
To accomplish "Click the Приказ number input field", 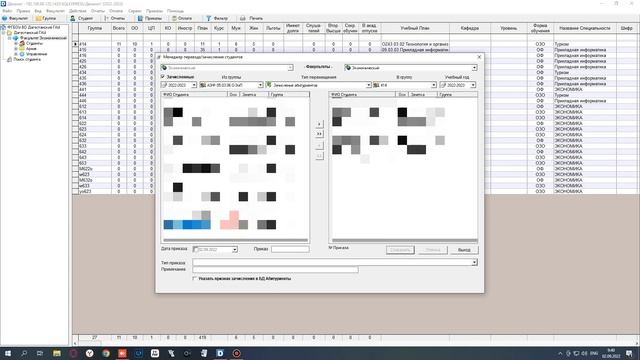I will pos(290,249).
